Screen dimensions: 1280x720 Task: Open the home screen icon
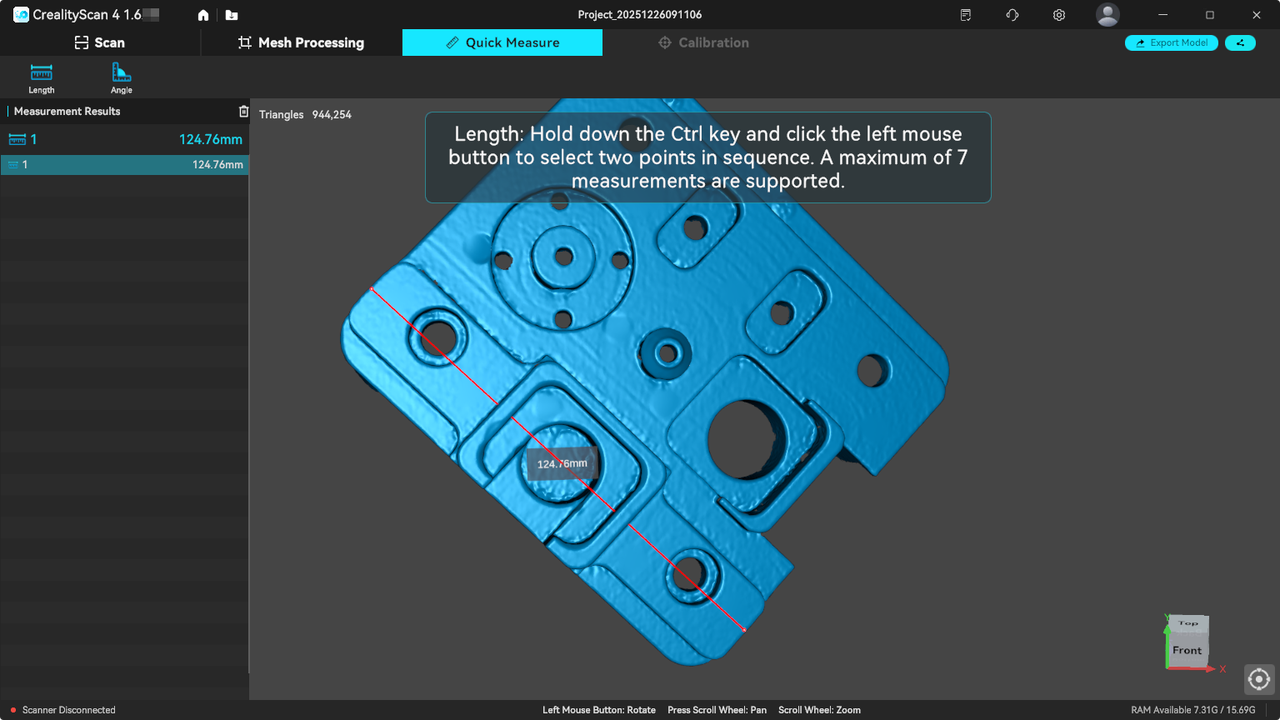point(204,15)
